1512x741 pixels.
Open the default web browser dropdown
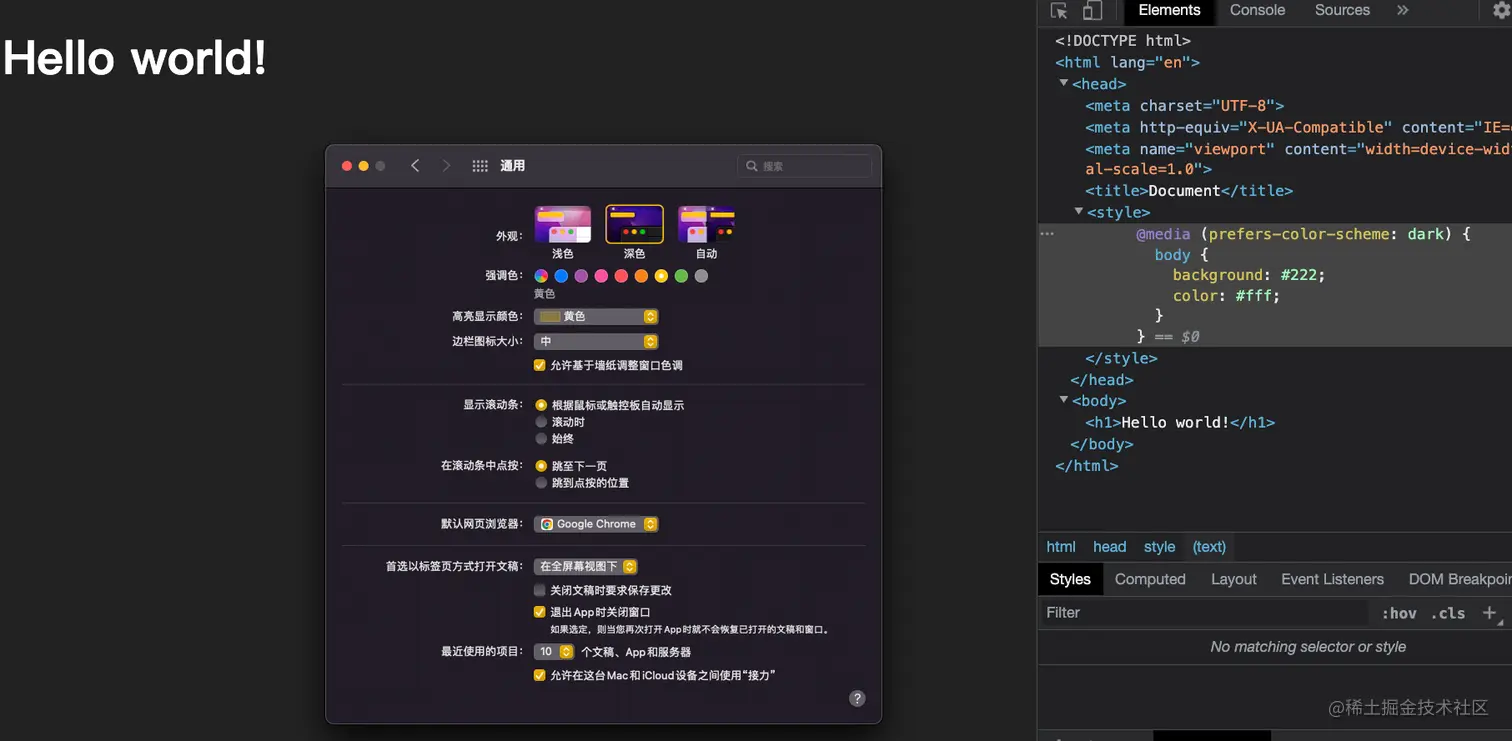click(596, 524)
